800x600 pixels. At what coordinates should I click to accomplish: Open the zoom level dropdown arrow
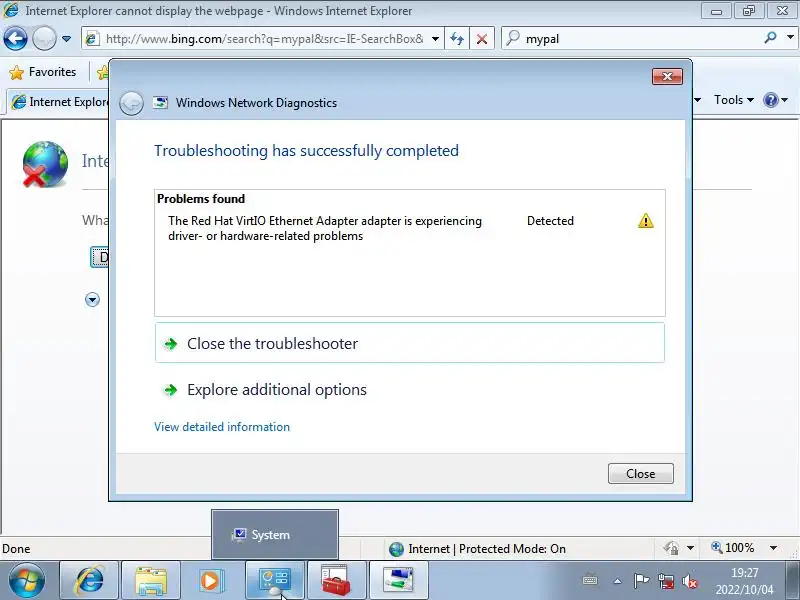773,548
